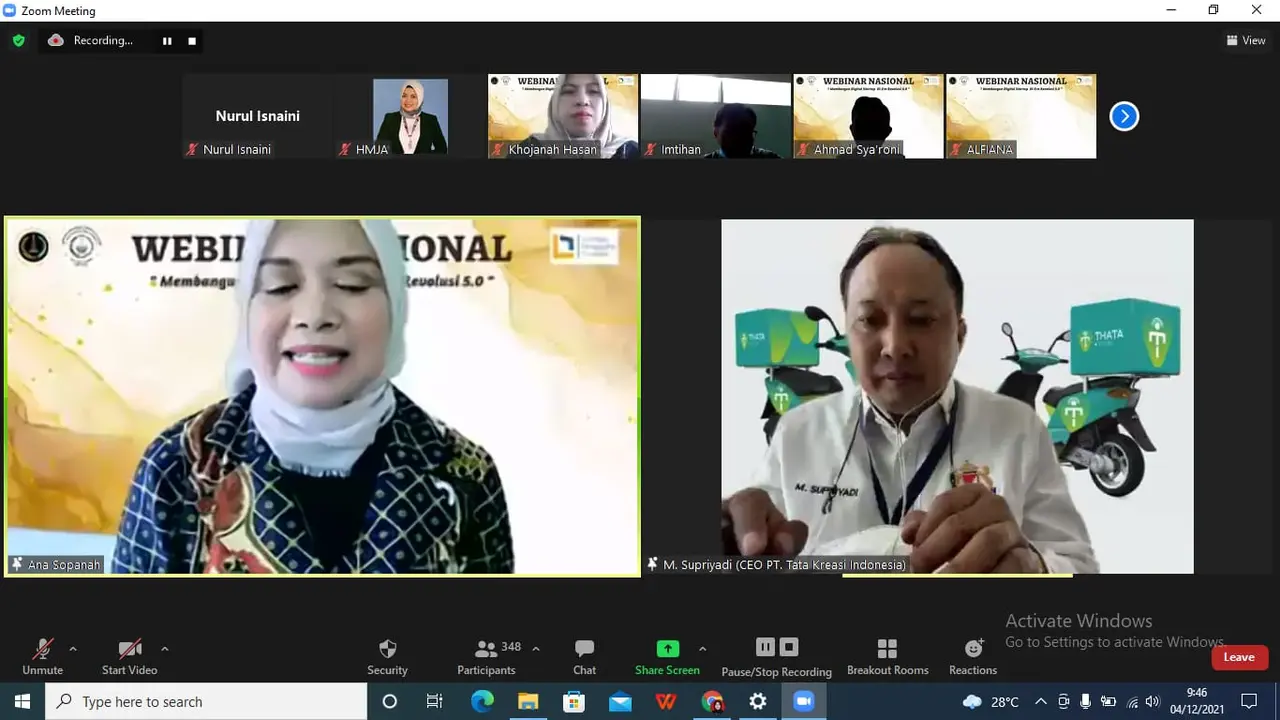This screenshot has height=720, width=1280.
Task: Click "M. Supriyadi (CEO PT. Tata Kreasi Indonesia)" label
Action: tap(785, 565)
